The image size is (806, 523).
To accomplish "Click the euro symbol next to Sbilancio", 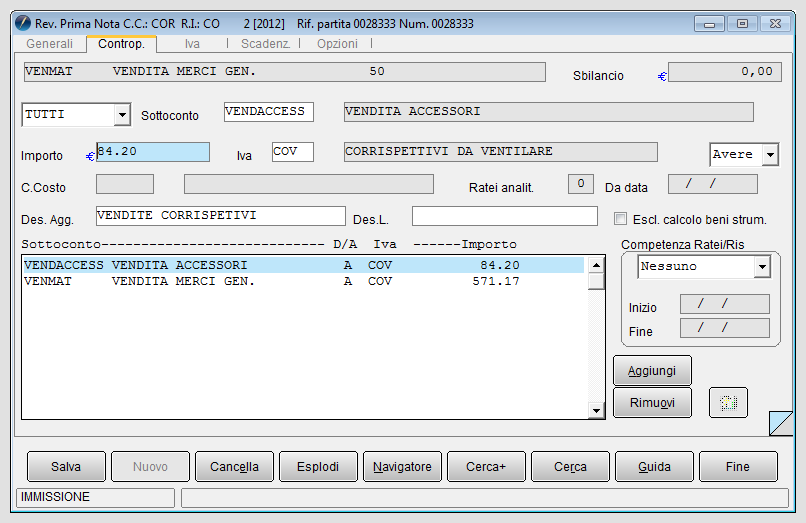I will click(x=662, y=77).
